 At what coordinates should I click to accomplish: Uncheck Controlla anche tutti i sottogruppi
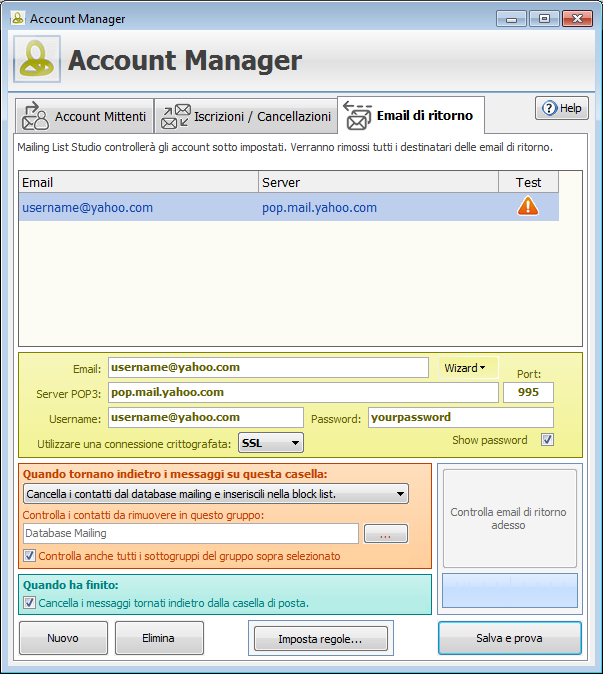click(29, 556)
